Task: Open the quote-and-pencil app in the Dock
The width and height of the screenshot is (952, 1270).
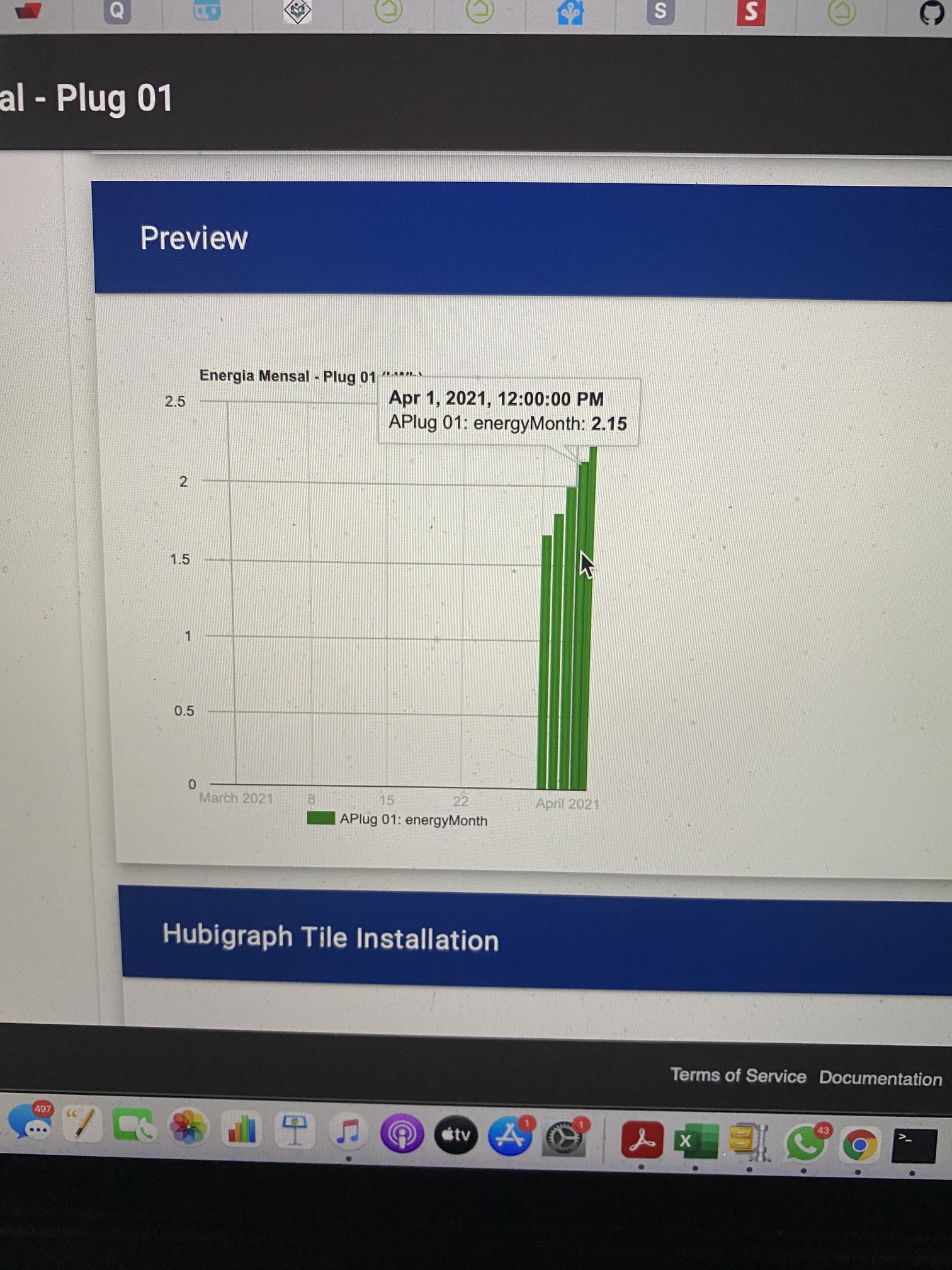Action: pos(81,1123)
